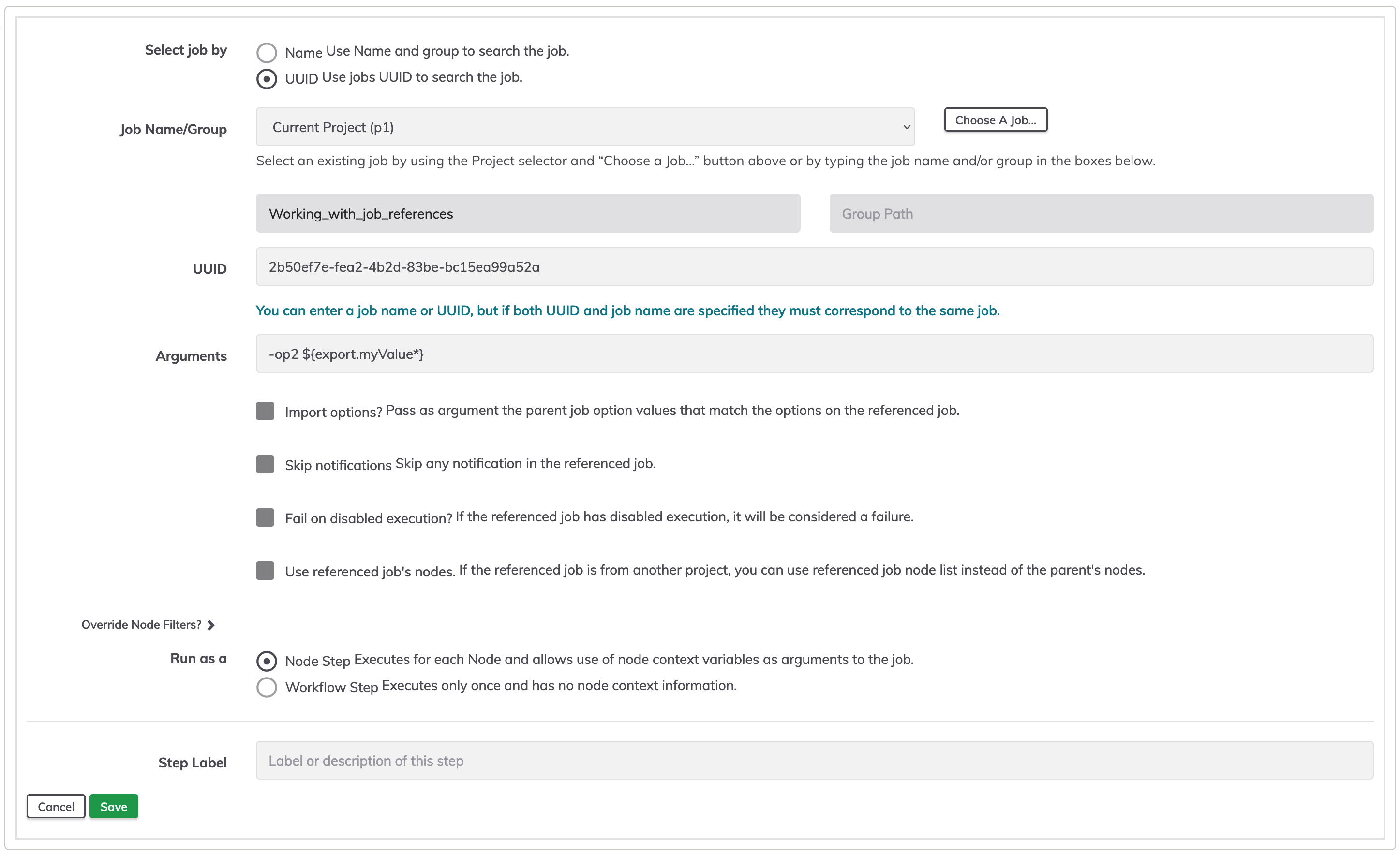Enable the Skip notifications checkbox
Image resolution: width=1400 pixels, height=855 pixels.
click(x=265, y=464)
